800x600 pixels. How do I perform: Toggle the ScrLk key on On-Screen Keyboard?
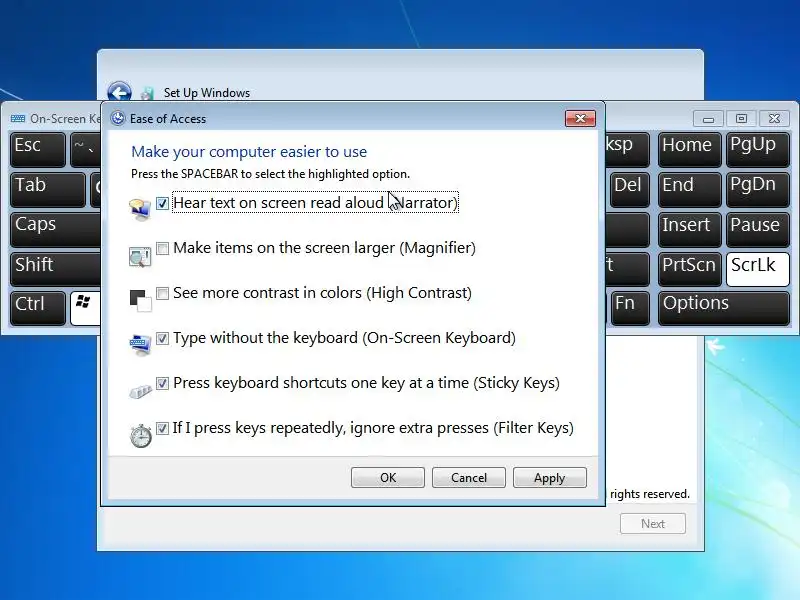[x=758, y=269]
